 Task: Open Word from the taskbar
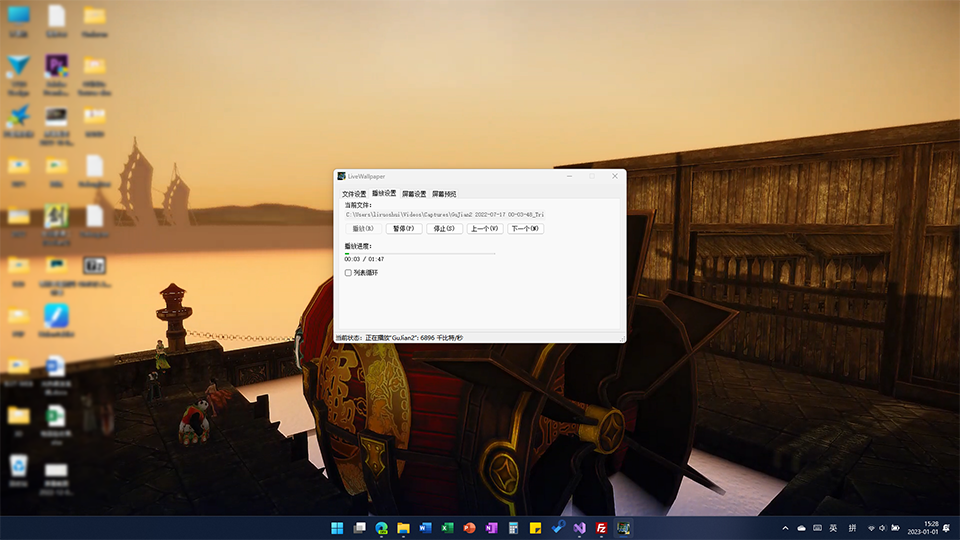pos(426,528)
